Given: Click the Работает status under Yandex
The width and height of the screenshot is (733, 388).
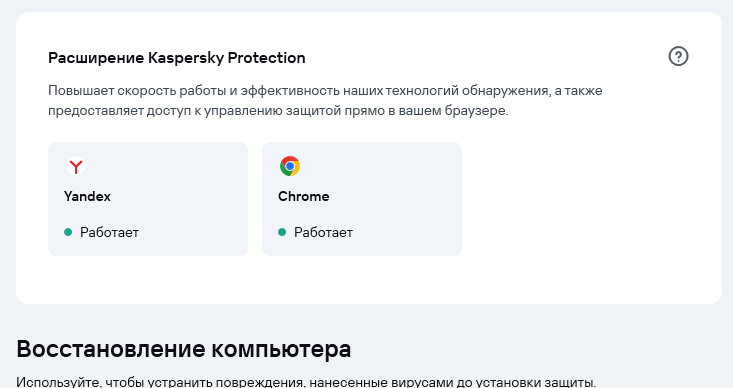Looking at the screenshot, I should click(x=109, y=232).
